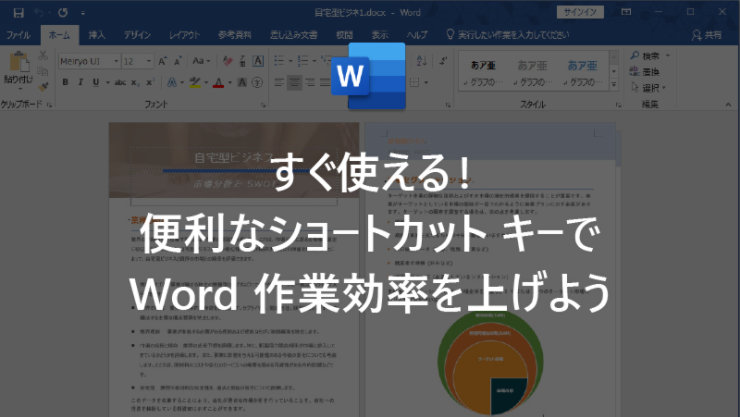
Task: Apply the yellow text highlight color
Action: click(195, 83)
